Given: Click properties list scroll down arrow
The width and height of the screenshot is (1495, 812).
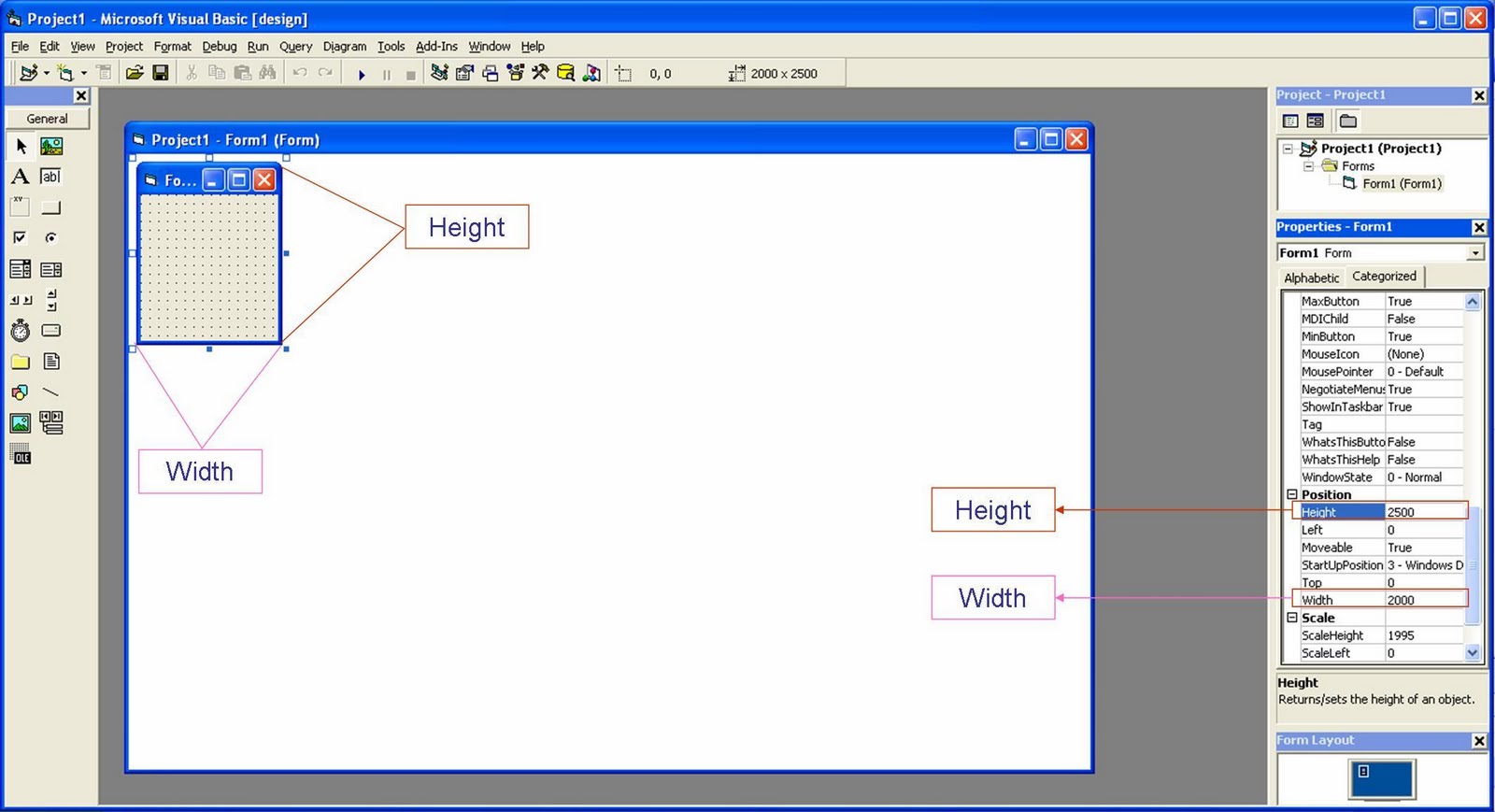Looking at the screenshot, I should tap(1473, 653).
